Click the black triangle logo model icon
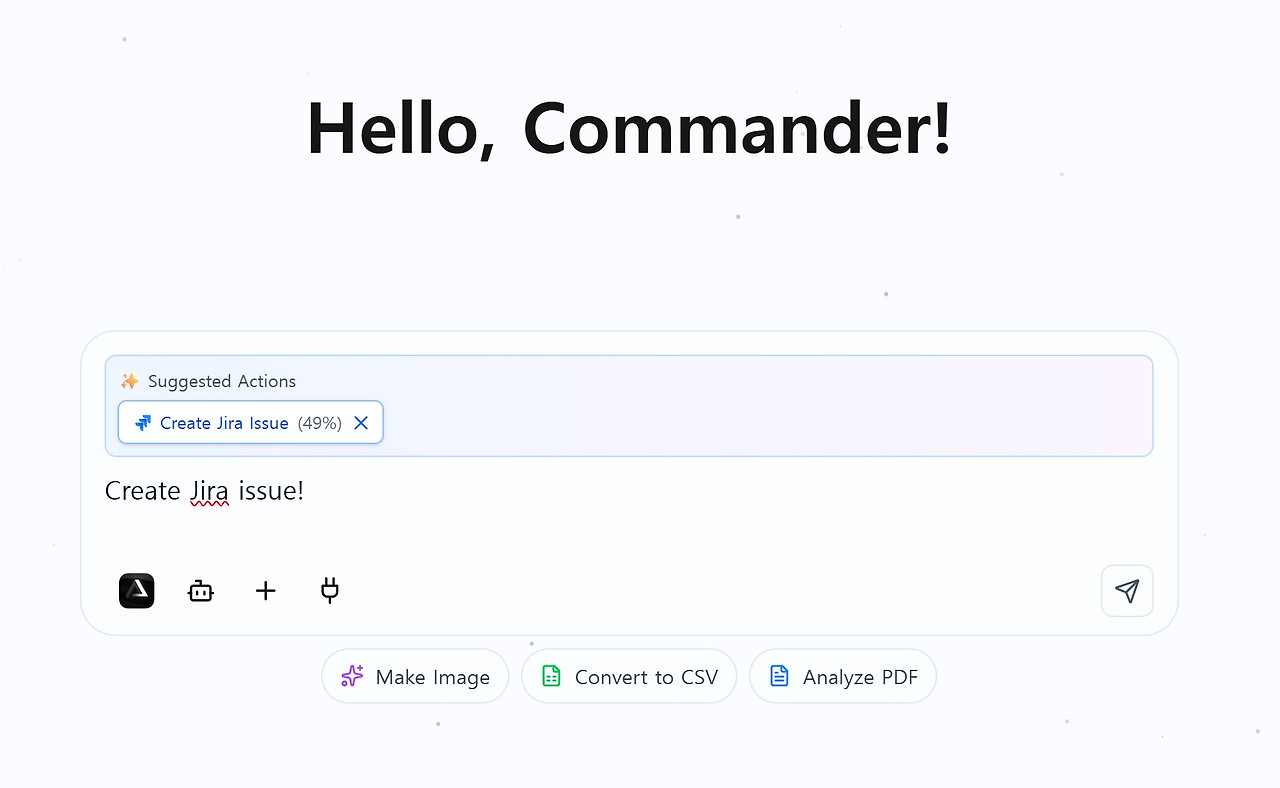 136,591
